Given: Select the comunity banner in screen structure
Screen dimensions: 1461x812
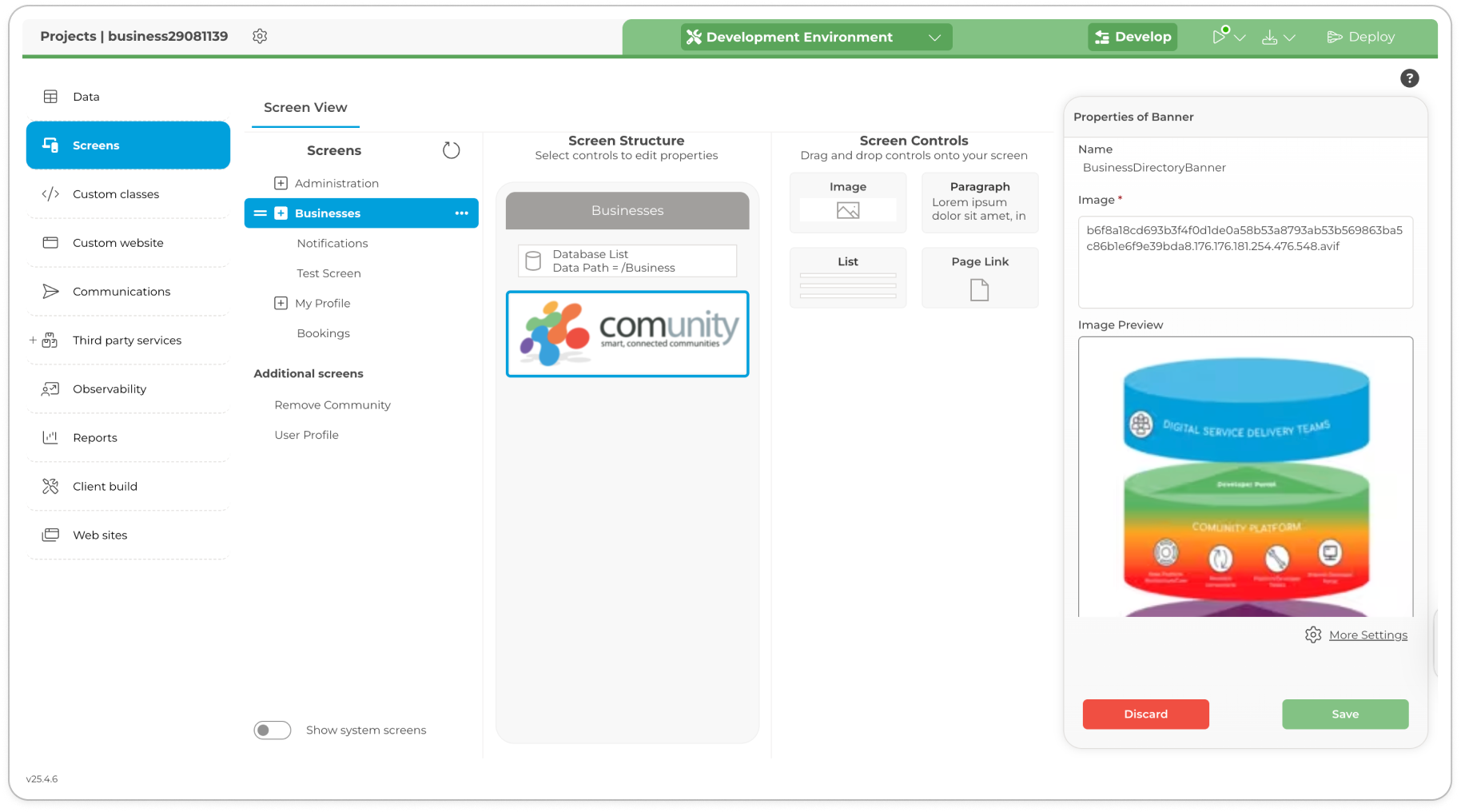Looking at the screenshot, I should [x=627, y=334].
